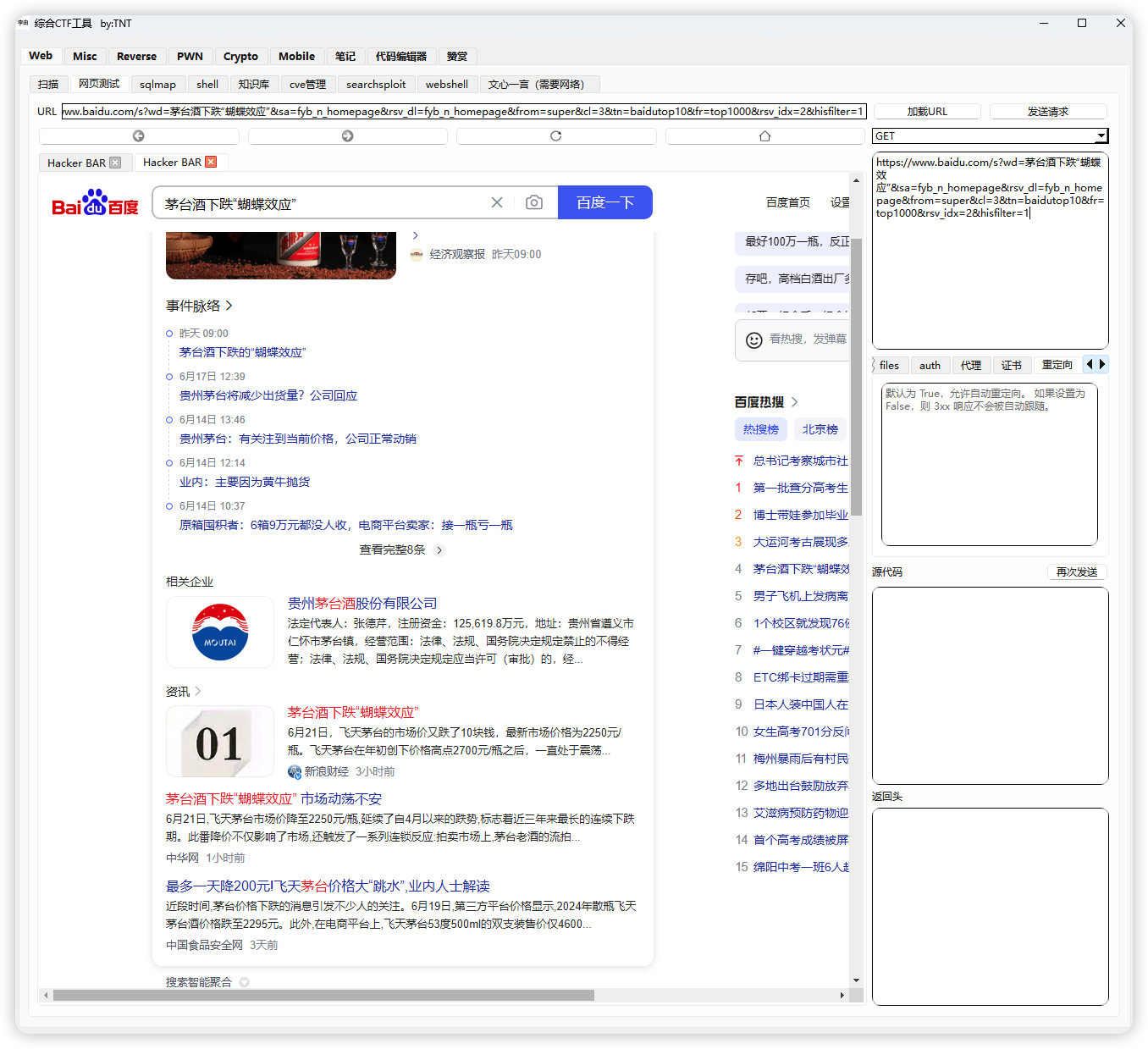
Task: Close the second Hacker BAR tab
Action: [211, 162]
